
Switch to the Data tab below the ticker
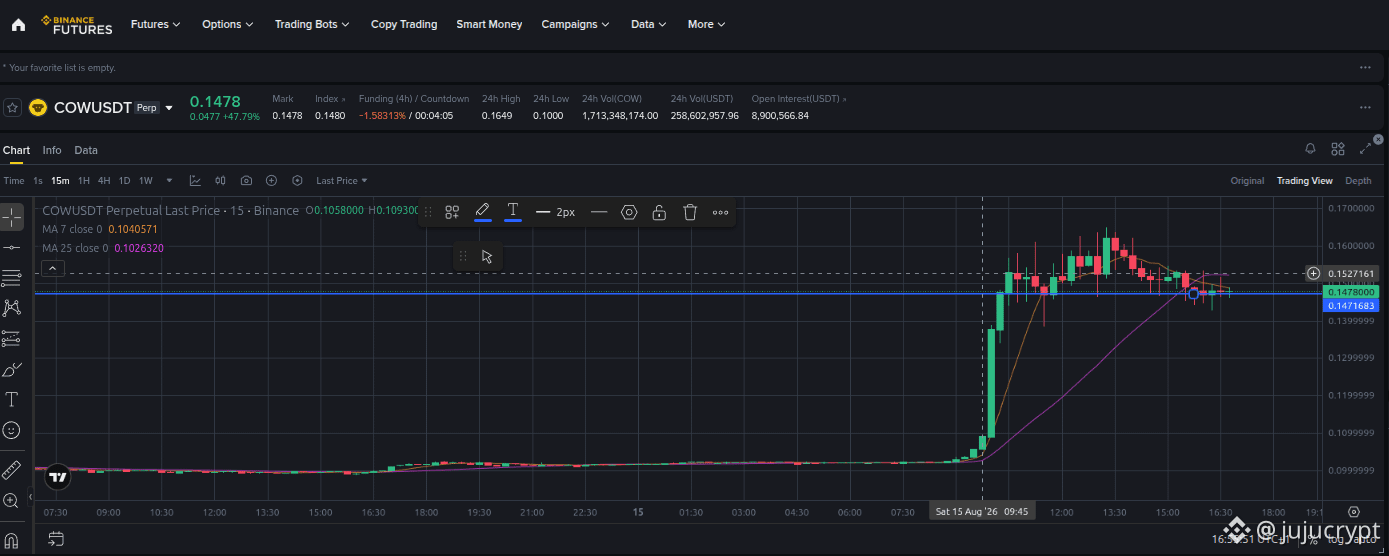click(86, 150)
